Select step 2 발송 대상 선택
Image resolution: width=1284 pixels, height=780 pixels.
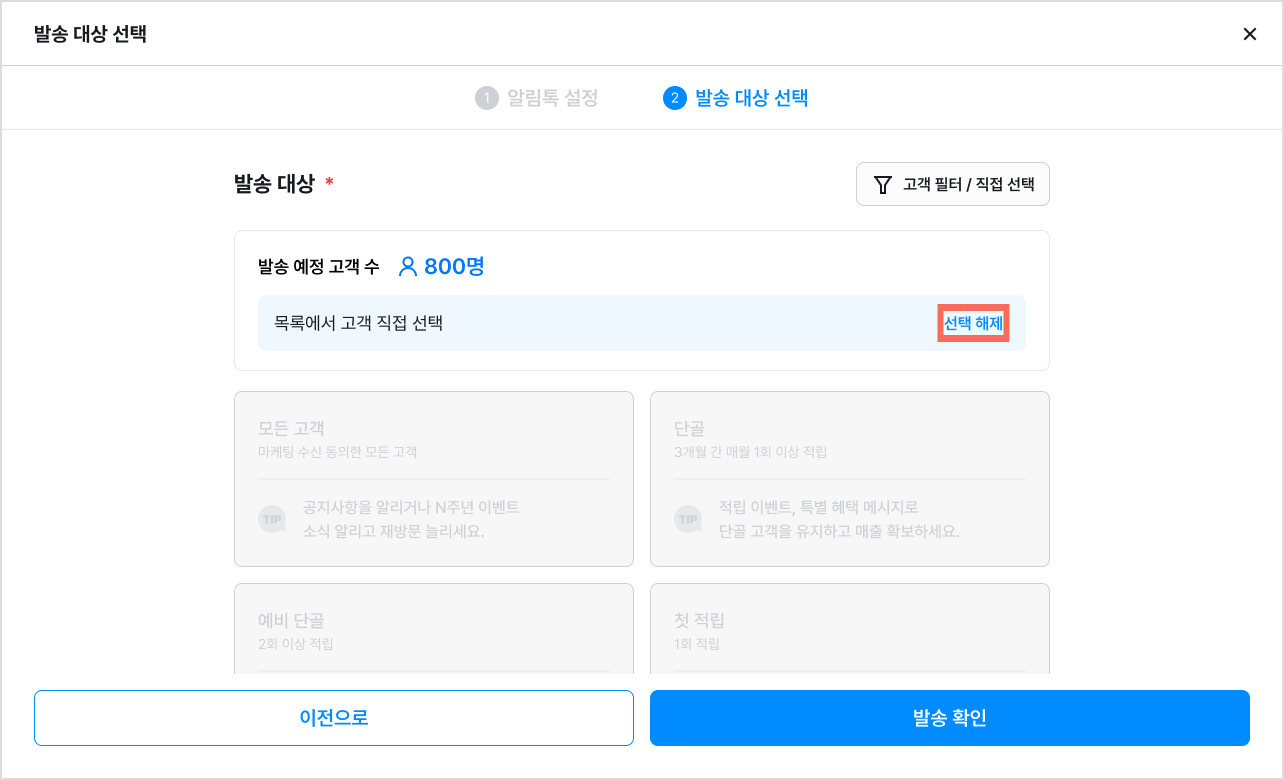pos(736,98)
